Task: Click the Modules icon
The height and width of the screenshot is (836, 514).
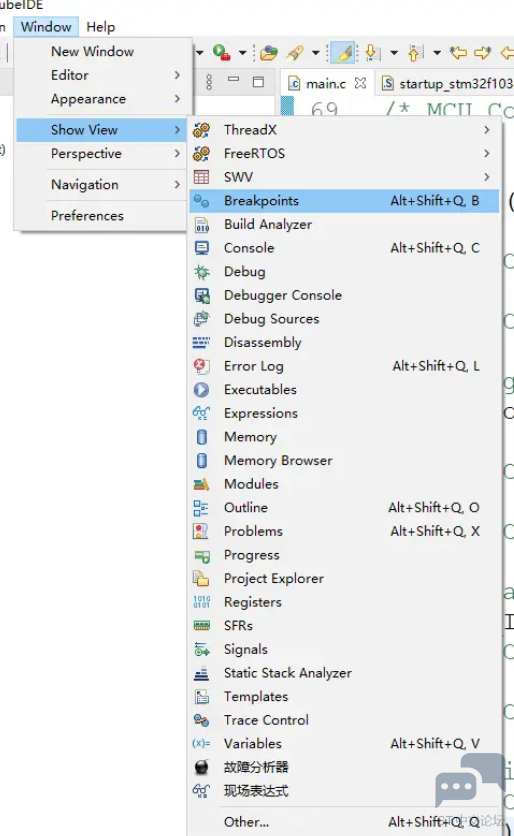Action: (x=202, y=484)
